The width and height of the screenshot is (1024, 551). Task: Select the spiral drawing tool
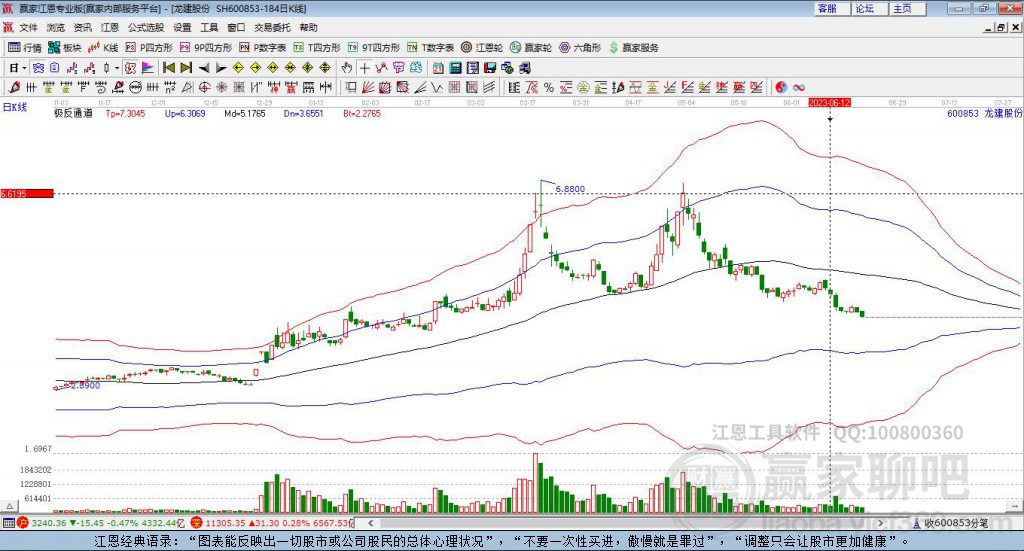click(100, 87)
